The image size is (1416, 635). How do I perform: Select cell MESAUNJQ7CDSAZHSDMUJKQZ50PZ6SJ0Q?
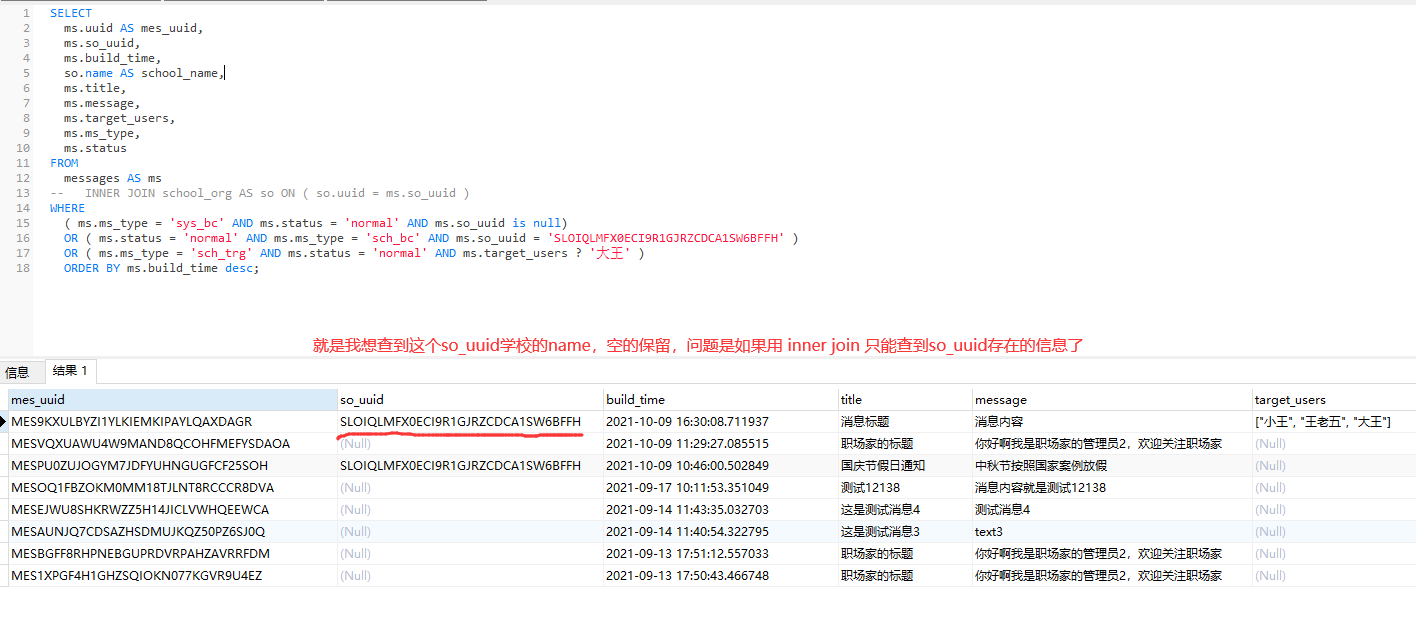point(172,531)
